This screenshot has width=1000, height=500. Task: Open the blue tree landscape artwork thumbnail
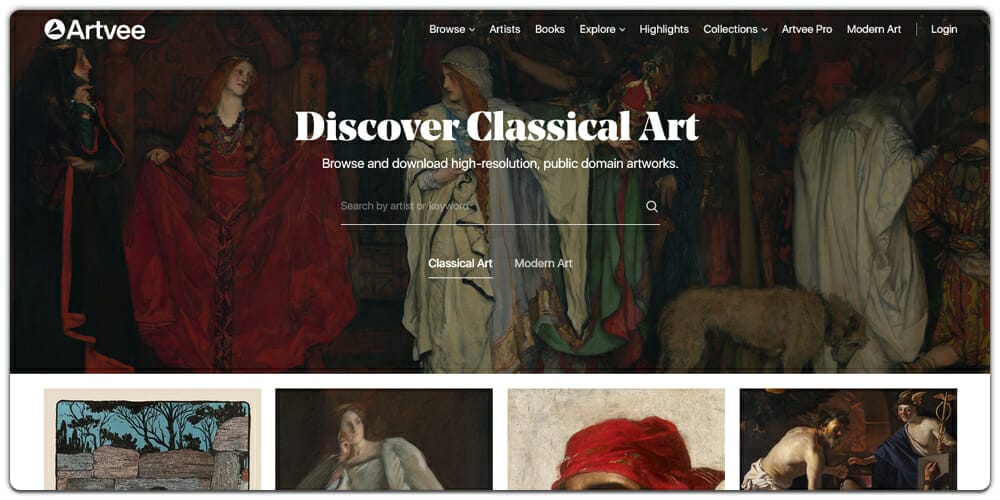(x=152, y=439)
